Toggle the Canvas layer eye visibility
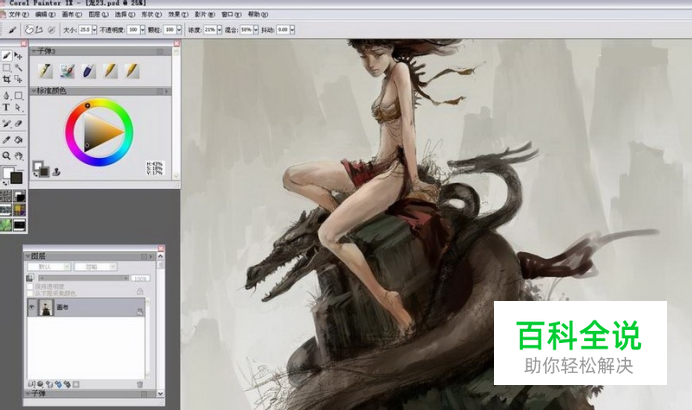 pos(32,307)
